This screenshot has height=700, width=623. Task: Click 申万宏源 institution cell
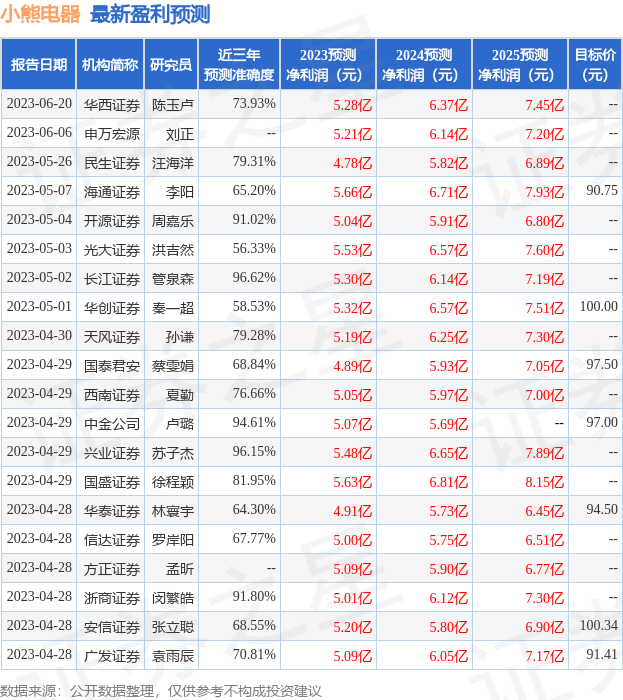tap(112, 133)
